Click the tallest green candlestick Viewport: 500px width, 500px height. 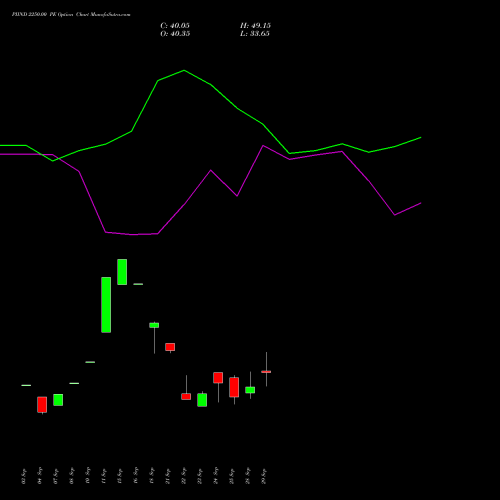[x=106, y=305]
